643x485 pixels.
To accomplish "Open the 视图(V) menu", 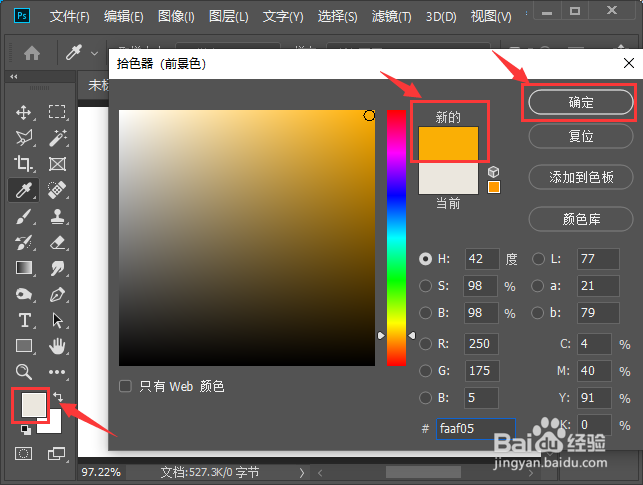I will point(491,17).
